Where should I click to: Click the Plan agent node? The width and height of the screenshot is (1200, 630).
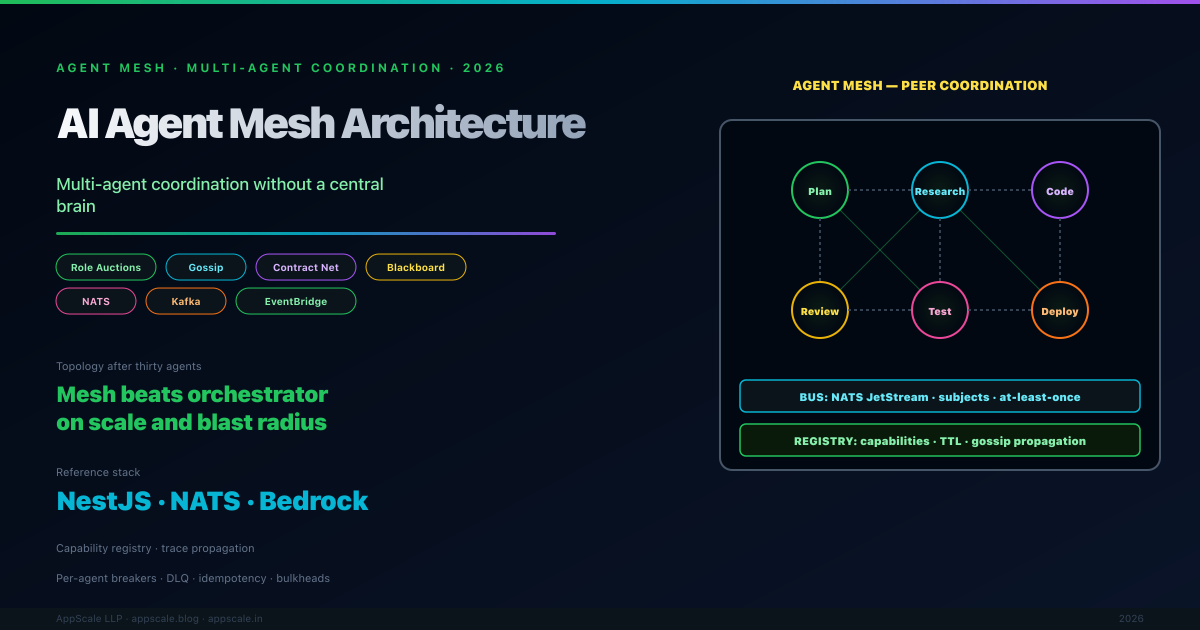pyautogui.click(x=820, y=190)
